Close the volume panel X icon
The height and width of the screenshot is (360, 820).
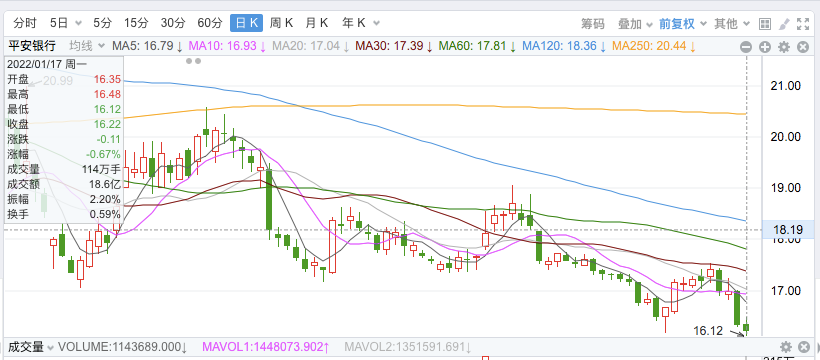click(x=804, y=347)
